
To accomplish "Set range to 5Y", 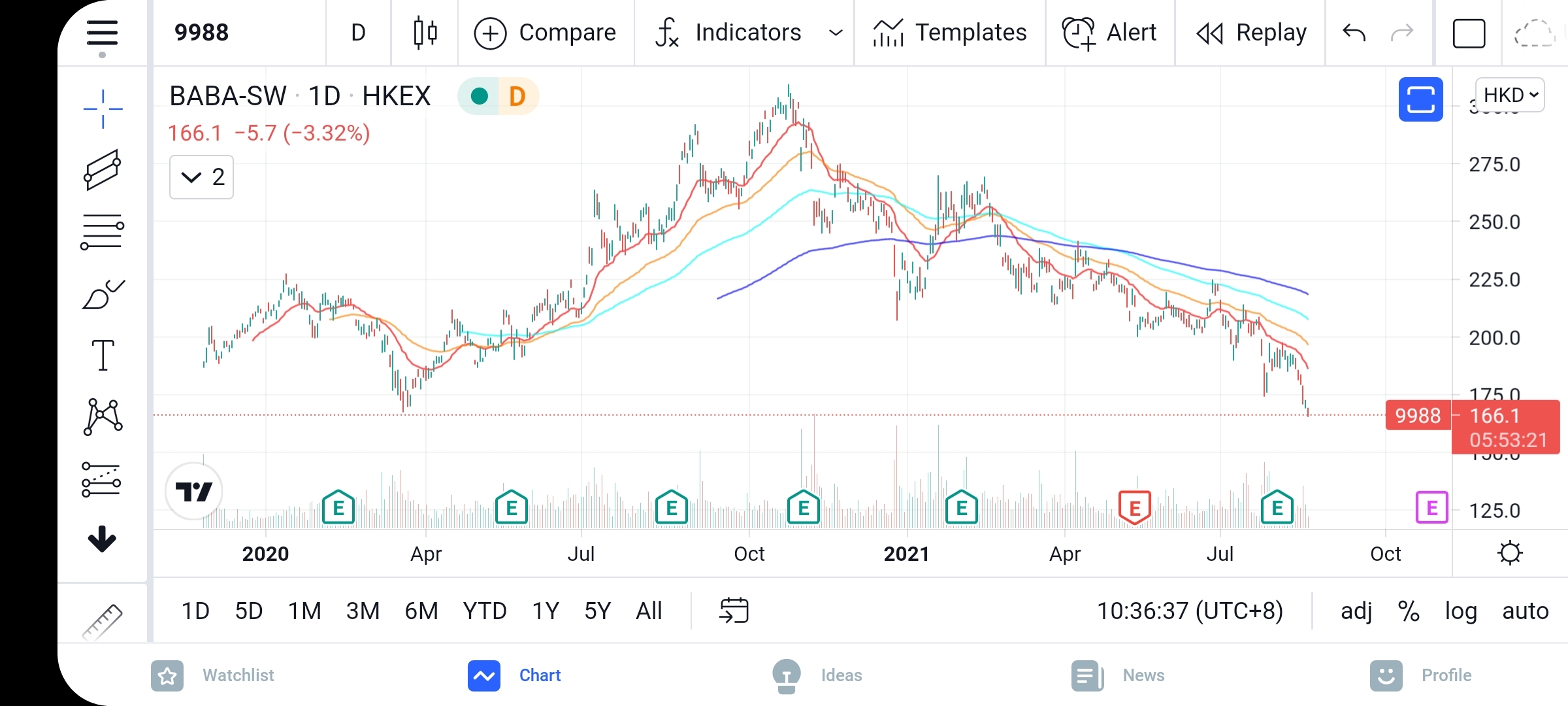I will pyautogui.click(x=597, y=611).
